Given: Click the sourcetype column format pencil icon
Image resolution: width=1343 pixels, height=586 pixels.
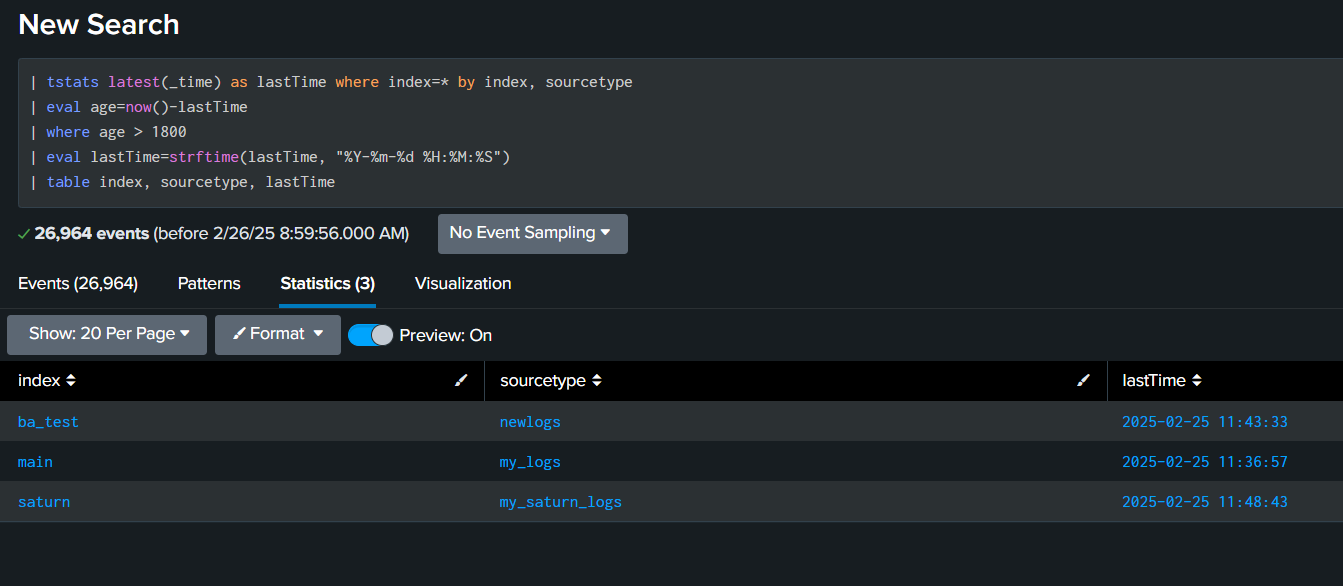Looking at the screenshot, I should pyautogui.click(x=1083, y=380).
